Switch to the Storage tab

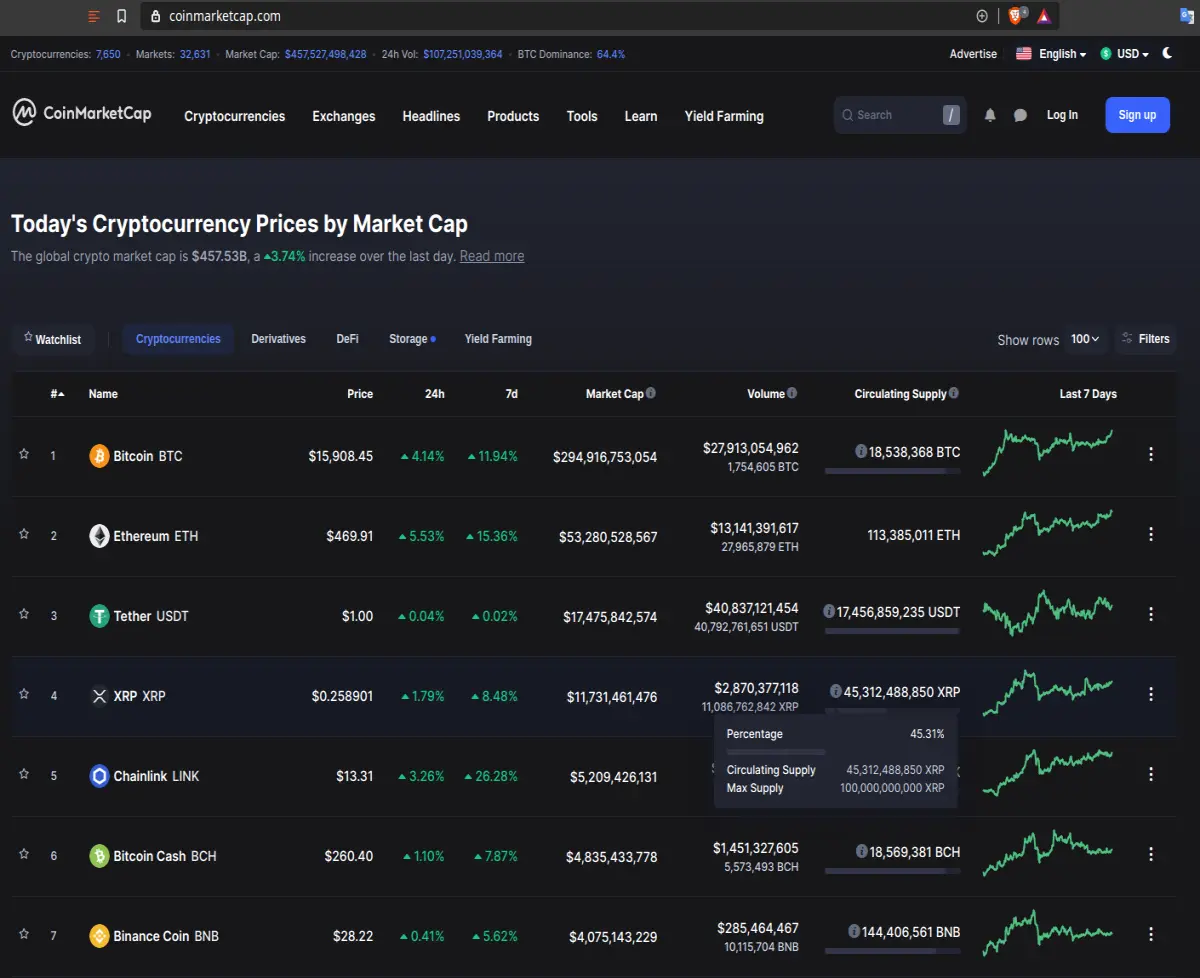tap(411, 339)
